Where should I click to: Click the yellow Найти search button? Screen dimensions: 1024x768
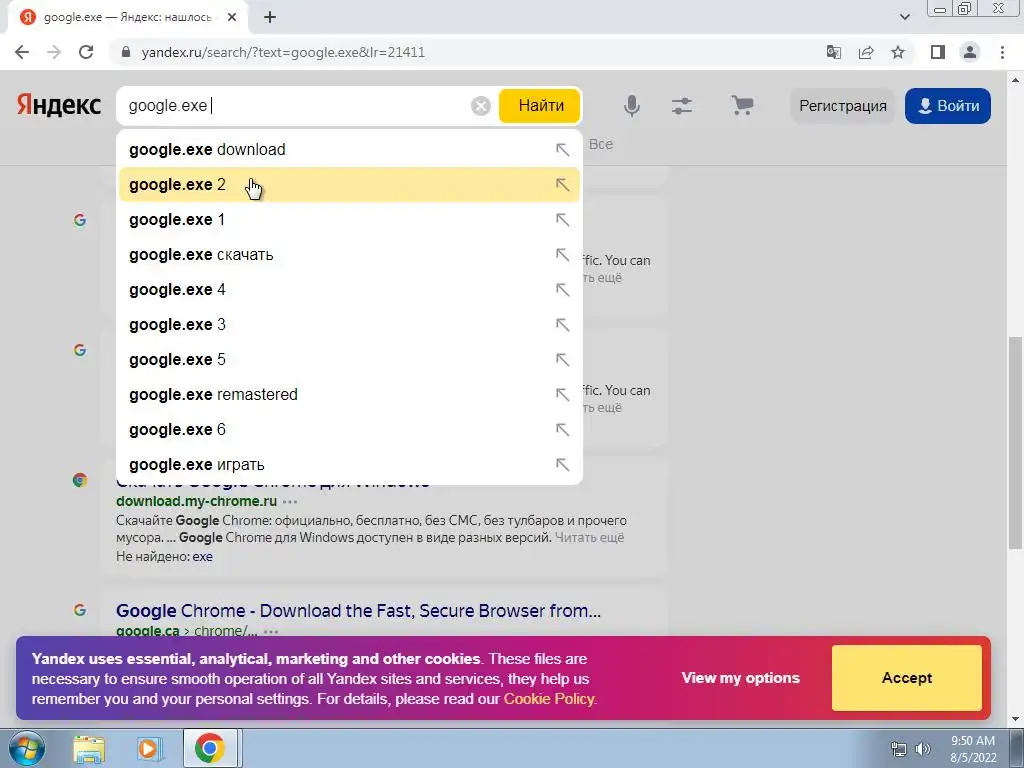(x=539, y=105)
